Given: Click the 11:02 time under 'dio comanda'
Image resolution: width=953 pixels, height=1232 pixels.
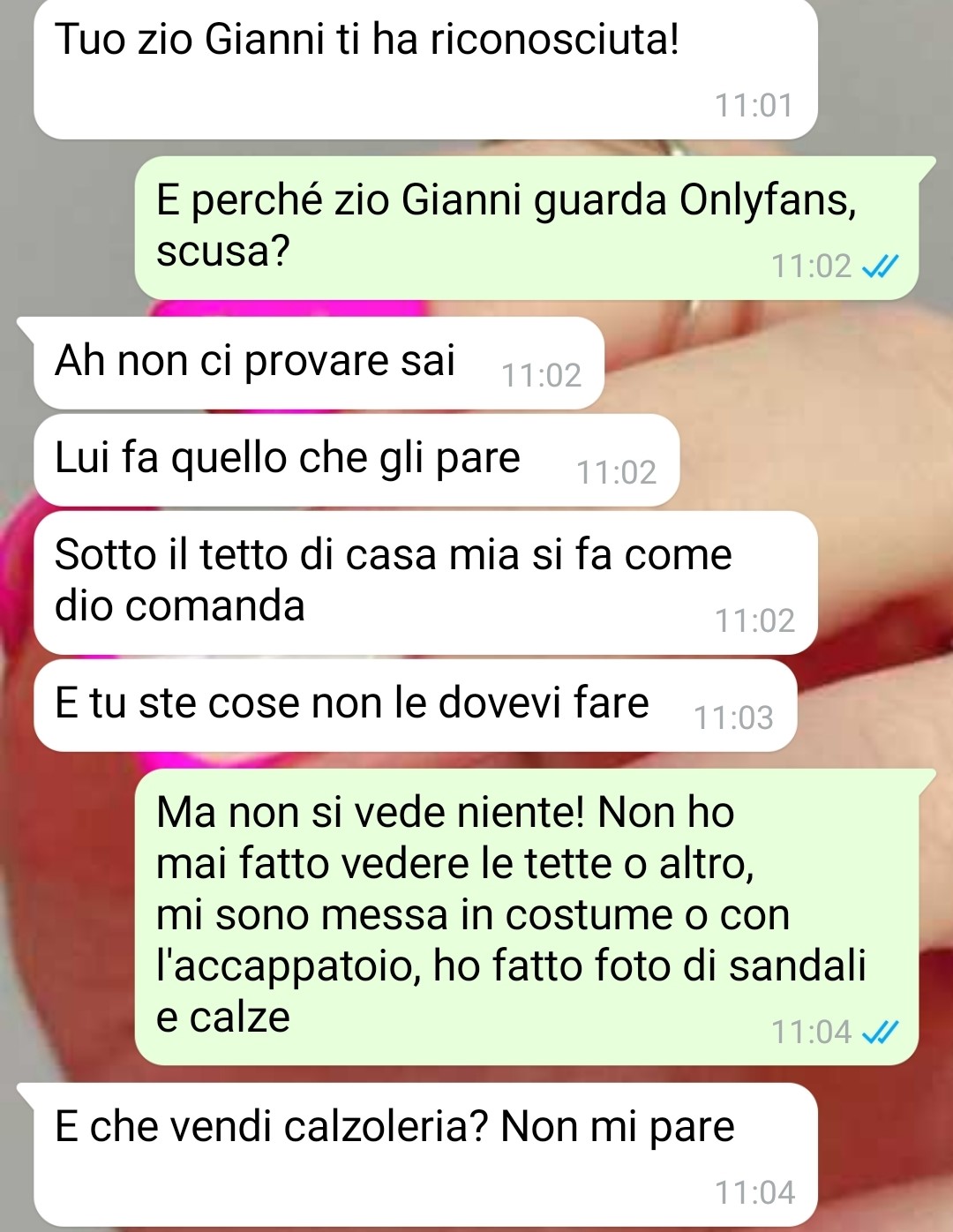Looking at the screenshot, I should tap(754, 621).
